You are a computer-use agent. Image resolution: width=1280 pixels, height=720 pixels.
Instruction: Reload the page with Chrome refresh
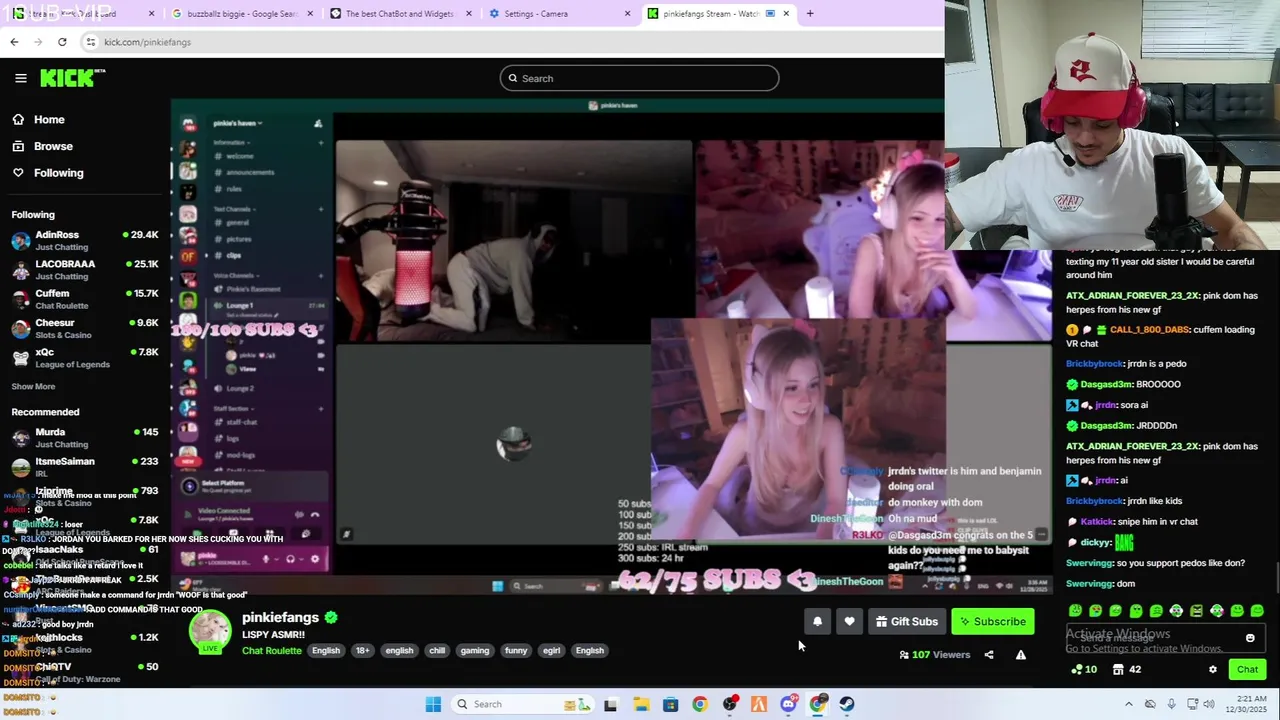click(x=62, y=42)
